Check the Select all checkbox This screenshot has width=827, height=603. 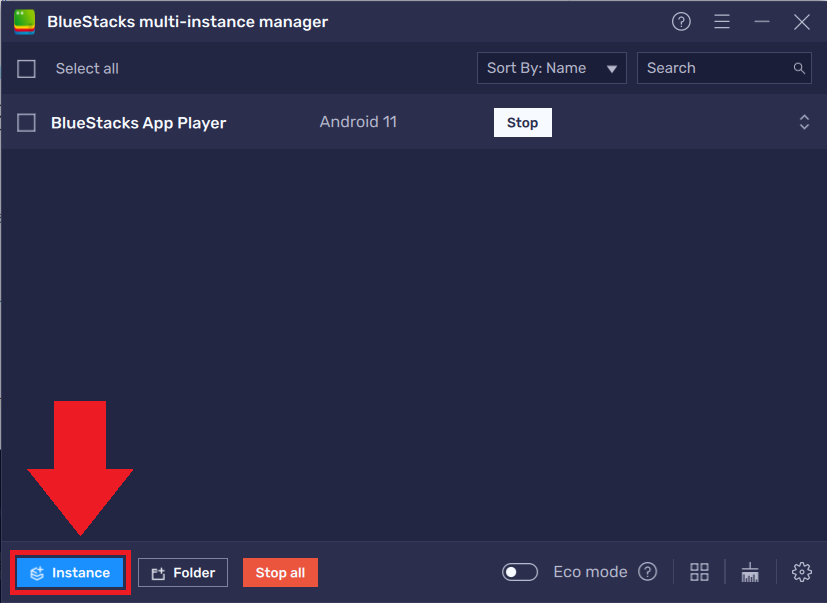(26, 69)
